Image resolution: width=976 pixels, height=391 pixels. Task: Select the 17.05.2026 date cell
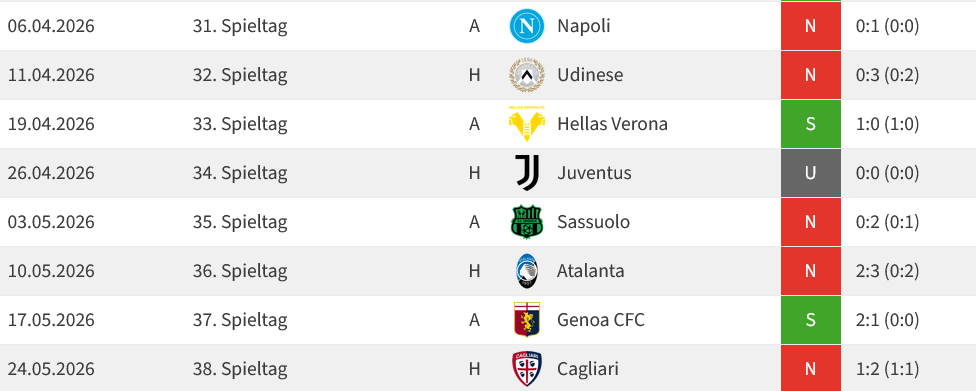click(x=51, y=320)
